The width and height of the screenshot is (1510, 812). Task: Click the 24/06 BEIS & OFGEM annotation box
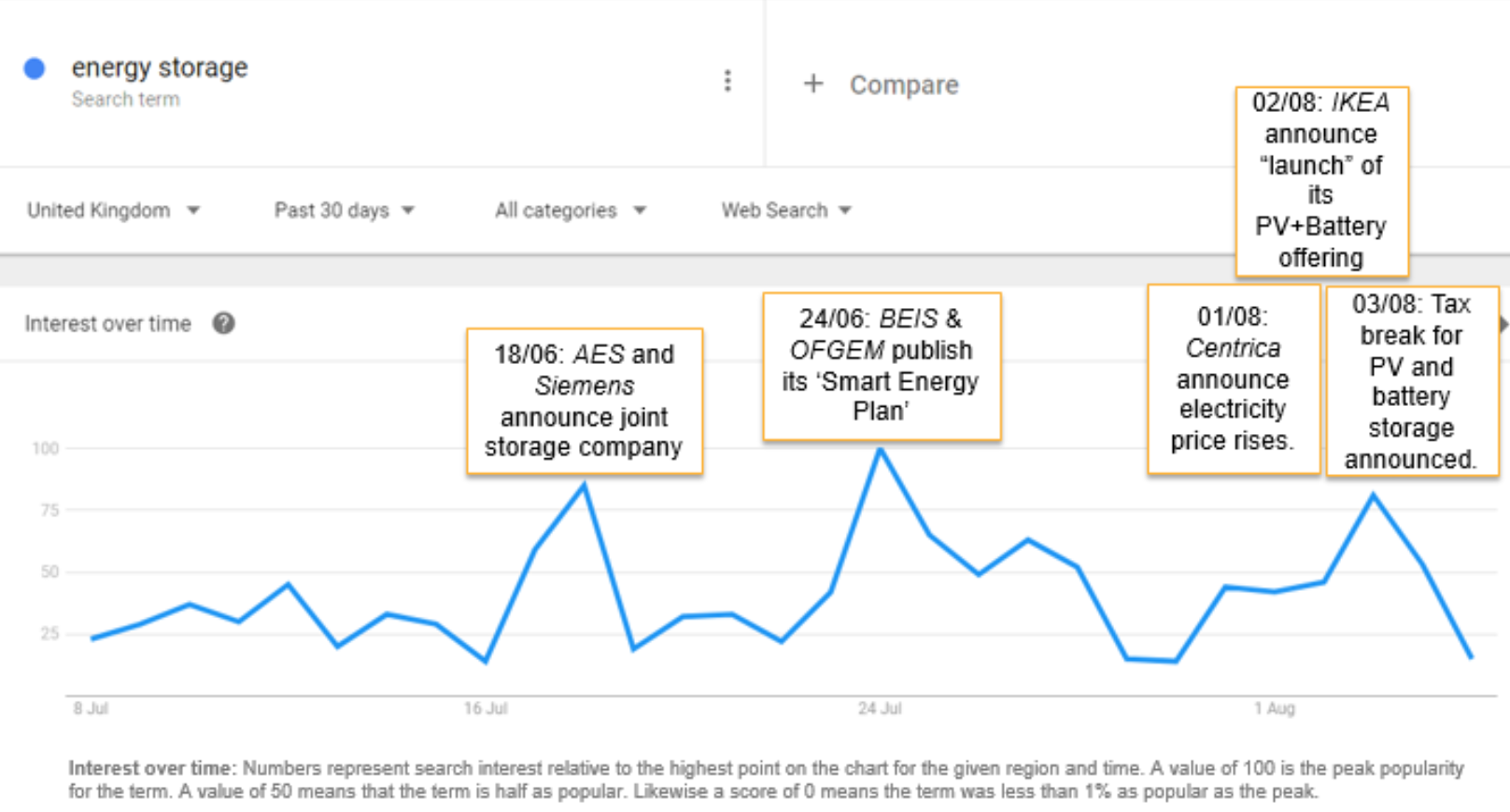[x=882, y=366]
